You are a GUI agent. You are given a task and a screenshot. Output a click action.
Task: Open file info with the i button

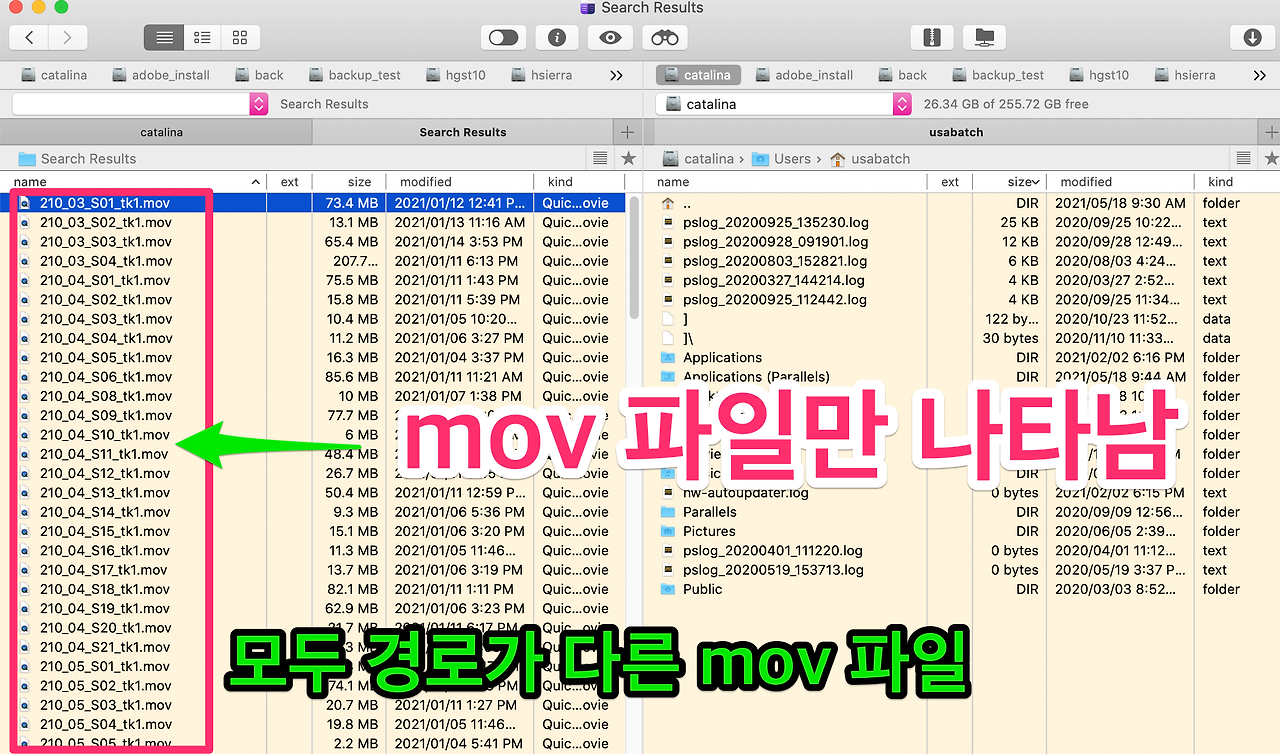pyautogui.click(x=557, y=38)
